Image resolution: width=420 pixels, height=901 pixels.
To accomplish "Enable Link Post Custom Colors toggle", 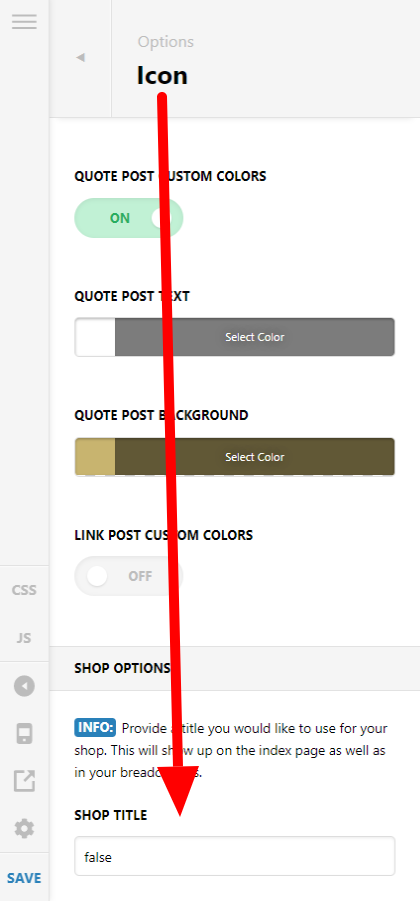I will (x=129, y=576).
